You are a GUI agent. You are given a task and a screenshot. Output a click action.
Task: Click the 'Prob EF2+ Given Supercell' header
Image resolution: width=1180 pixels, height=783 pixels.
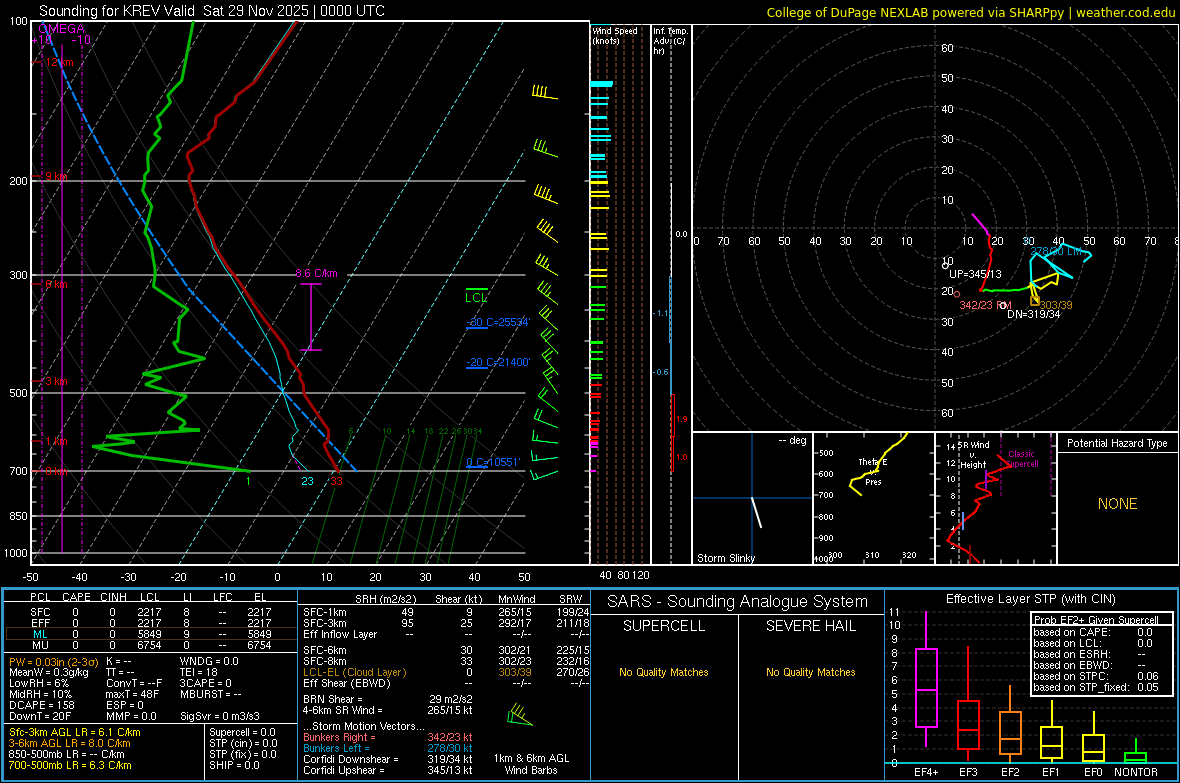pyautogui.click(x=1096, y=620)
